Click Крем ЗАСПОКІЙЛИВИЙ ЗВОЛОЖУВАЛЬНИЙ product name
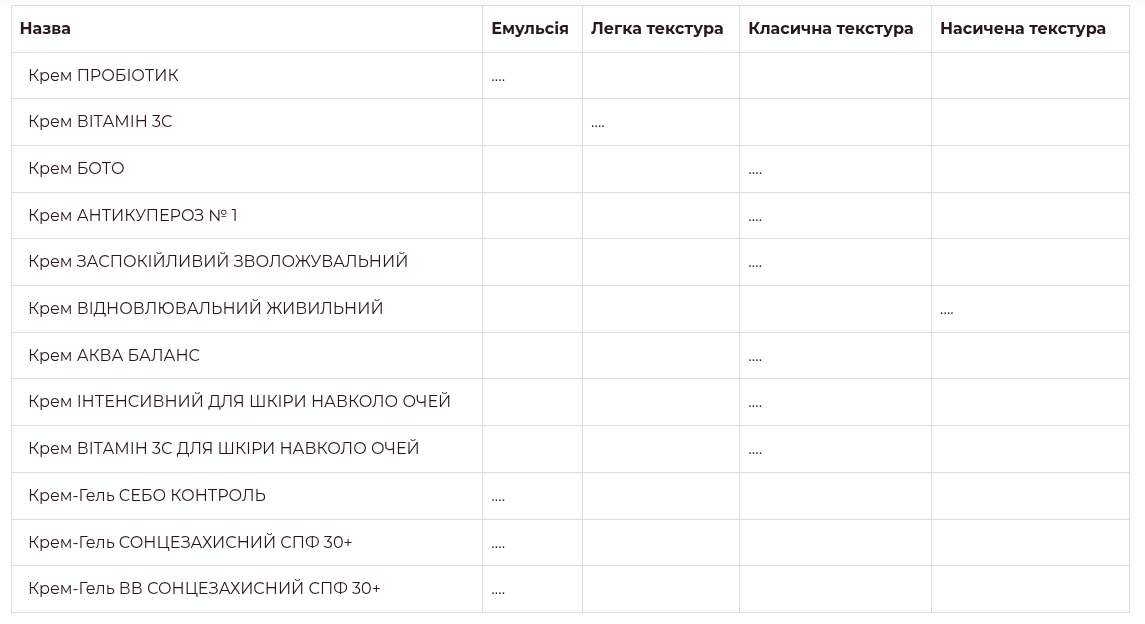This screenshot has height=624, width=1145. 218,261
